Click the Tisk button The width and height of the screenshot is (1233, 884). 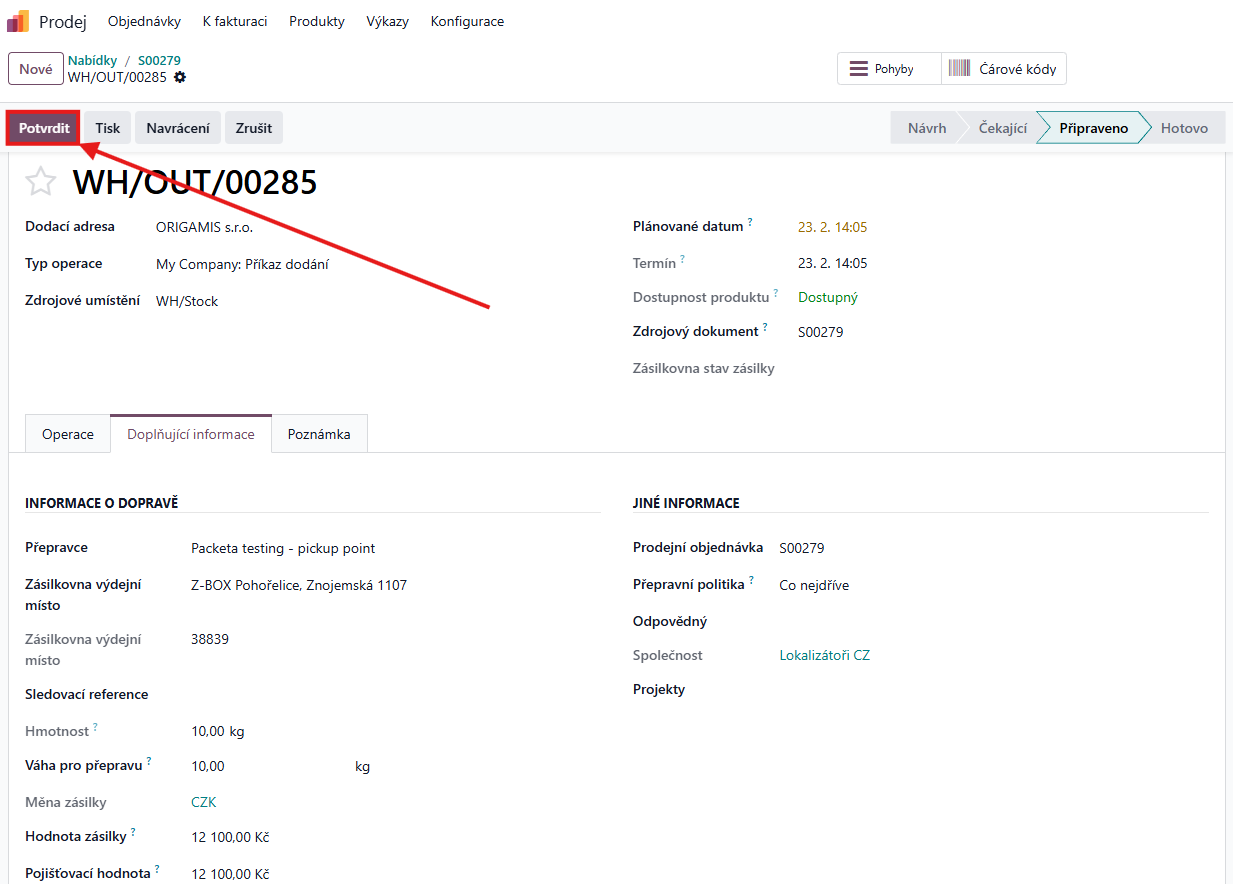(108, 128)
